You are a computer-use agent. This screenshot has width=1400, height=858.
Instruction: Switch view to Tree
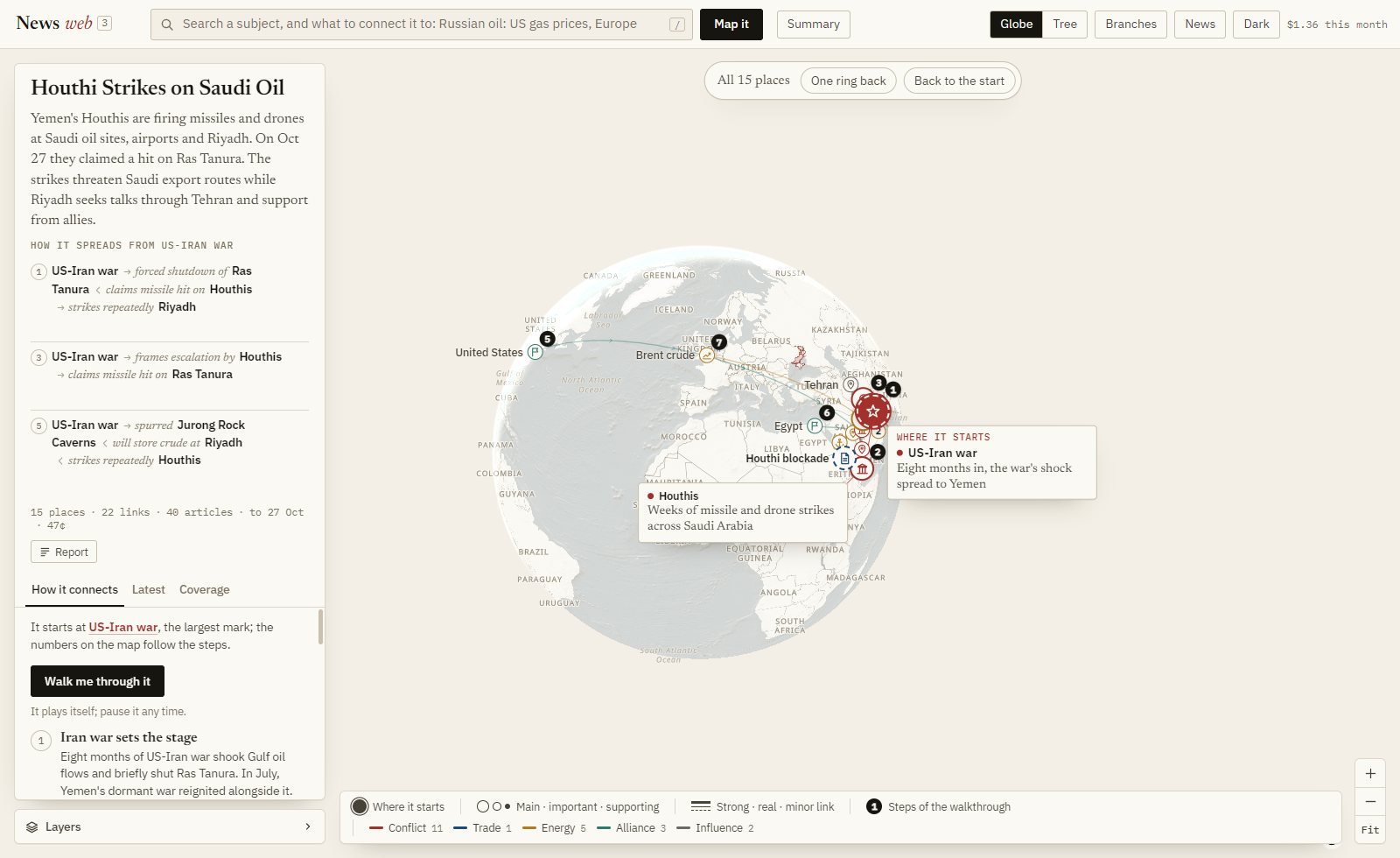point(1065,25)
